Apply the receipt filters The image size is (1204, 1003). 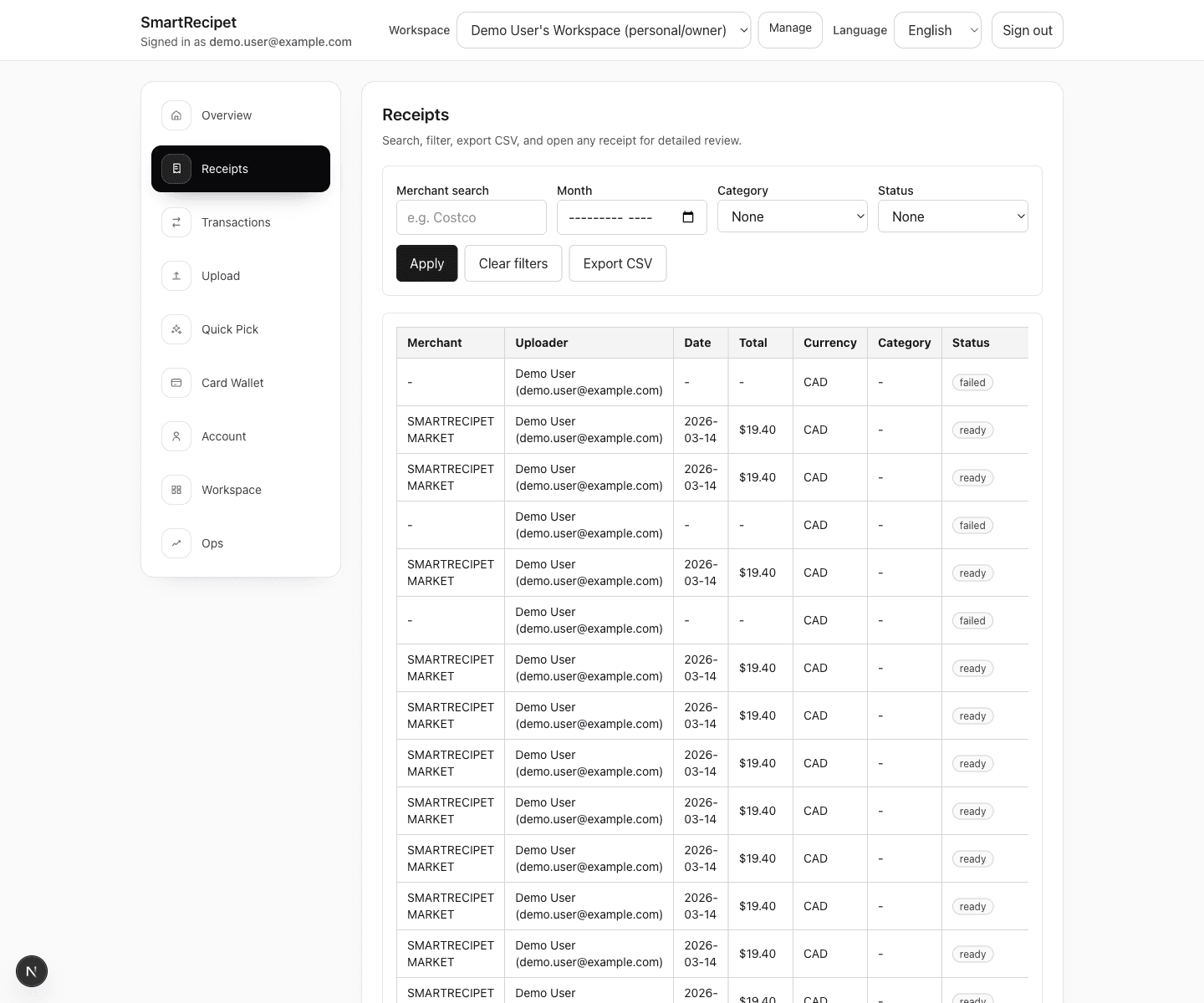(426, 263)
